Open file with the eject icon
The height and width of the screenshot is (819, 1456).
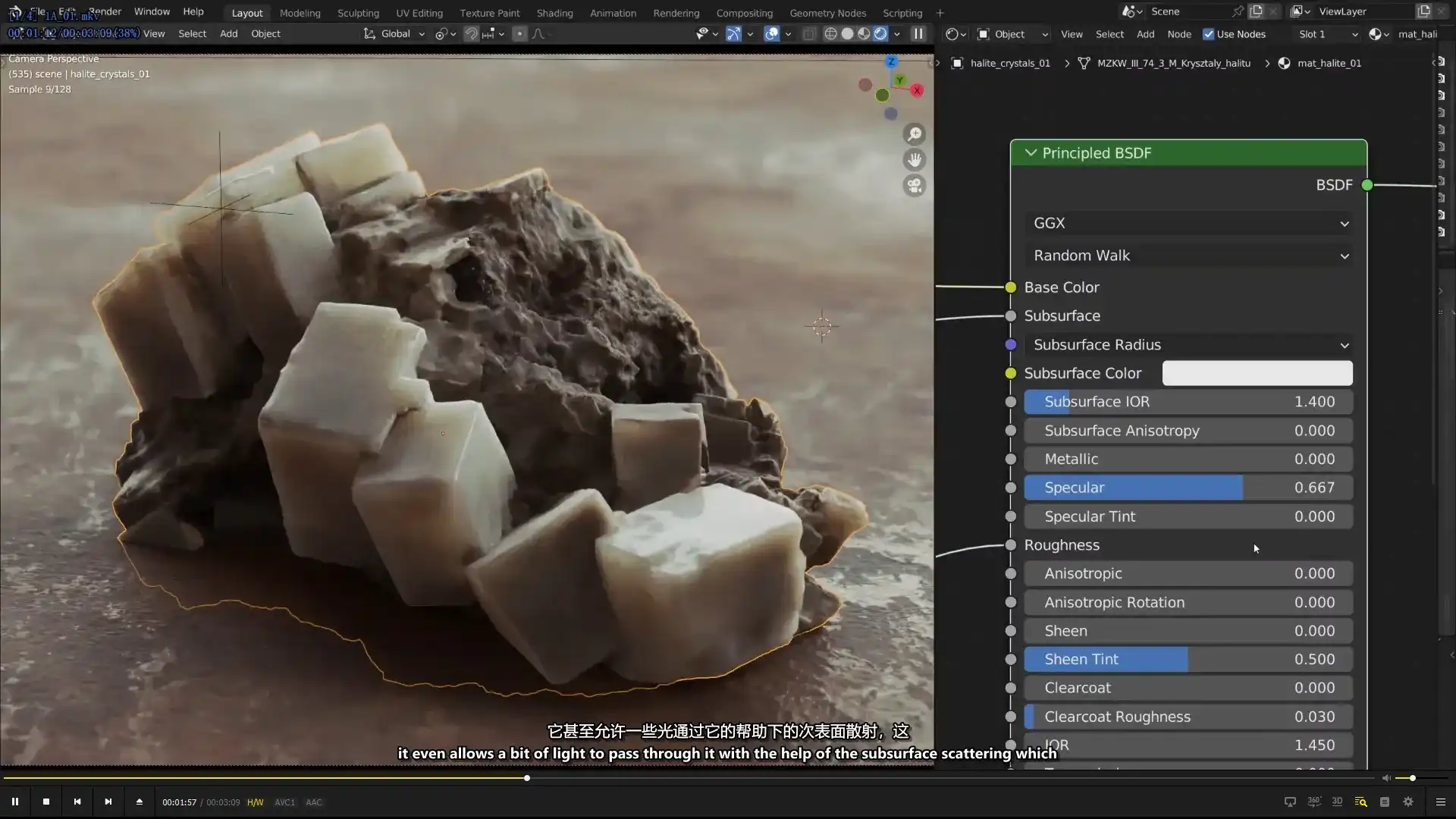tap(140, 802)
